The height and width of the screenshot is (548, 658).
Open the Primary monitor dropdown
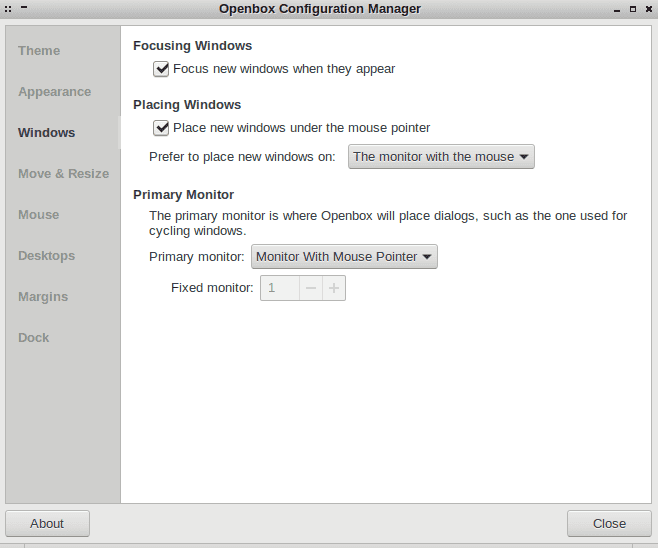click(x=344, y=257)
